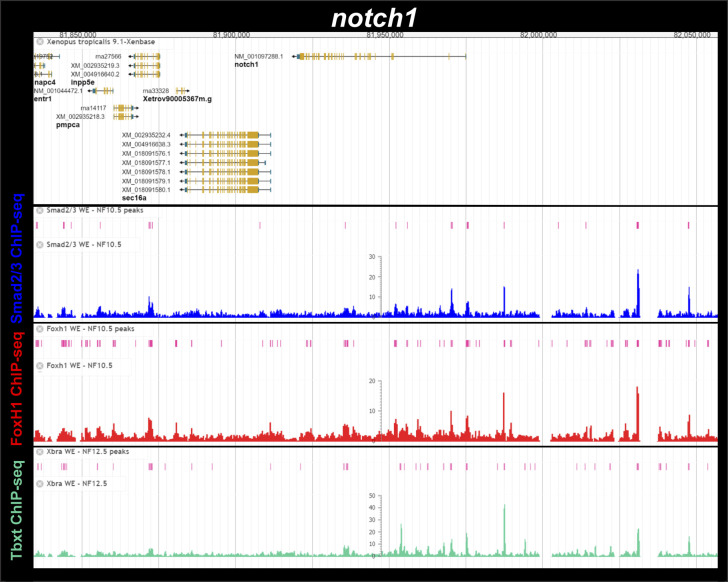The width and height of the screenshot is (728, 582).
Task: Open Xbra WE - NF12.5 coverage track label
Action: pyautogui.click(x=78, y=483)
